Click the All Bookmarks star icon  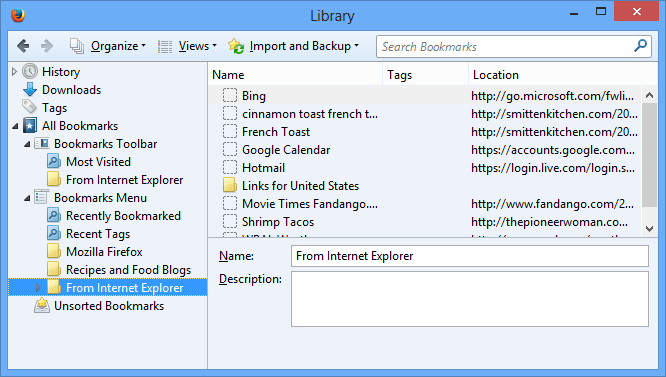pos(30,126)
